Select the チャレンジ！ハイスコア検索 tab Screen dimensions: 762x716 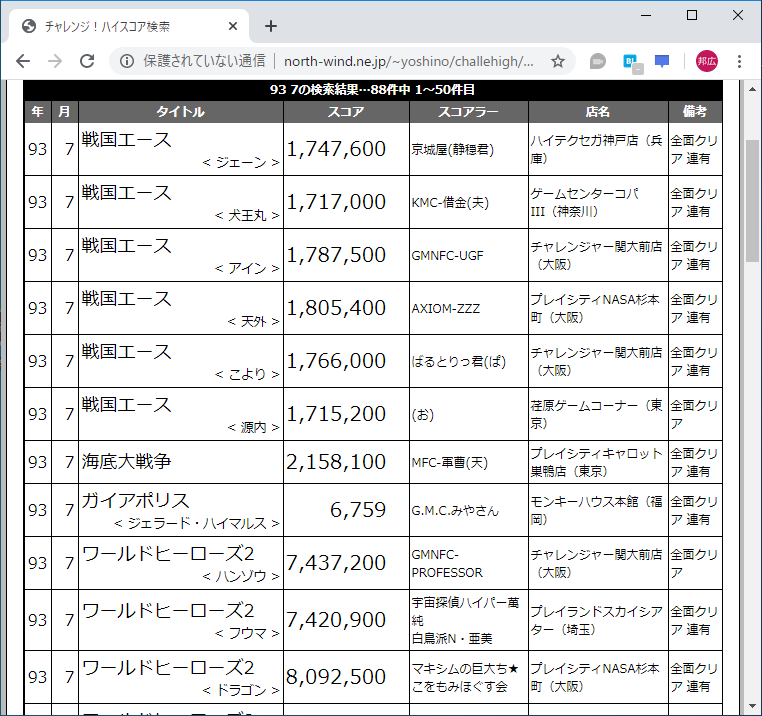click(129, 26)
